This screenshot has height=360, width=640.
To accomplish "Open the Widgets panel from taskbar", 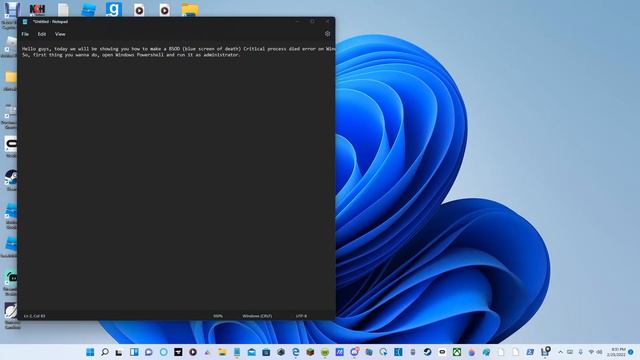I will 134,352.
